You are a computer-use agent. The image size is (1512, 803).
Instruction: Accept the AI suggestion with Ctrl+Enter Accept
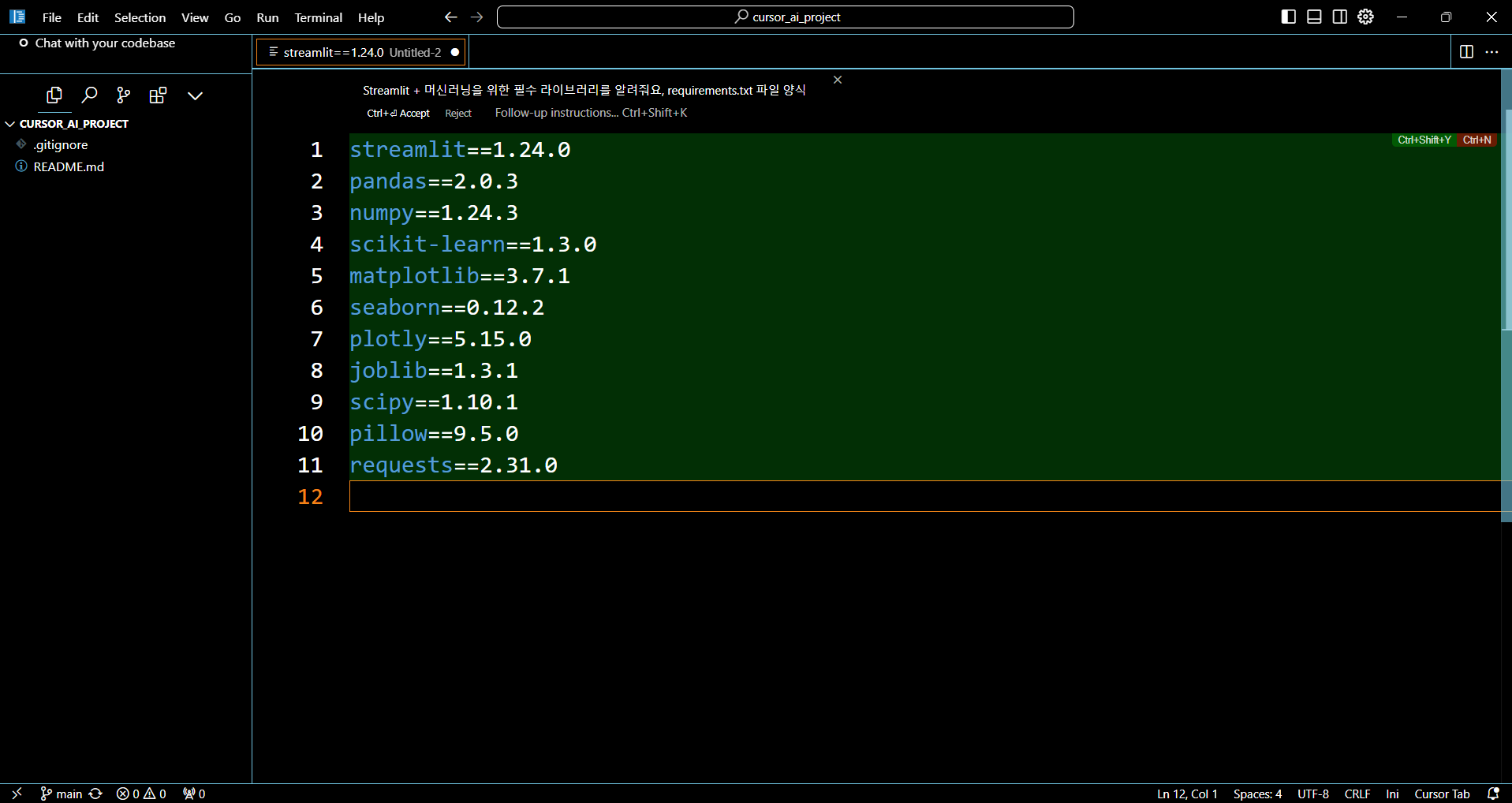(x=398, y=113)
